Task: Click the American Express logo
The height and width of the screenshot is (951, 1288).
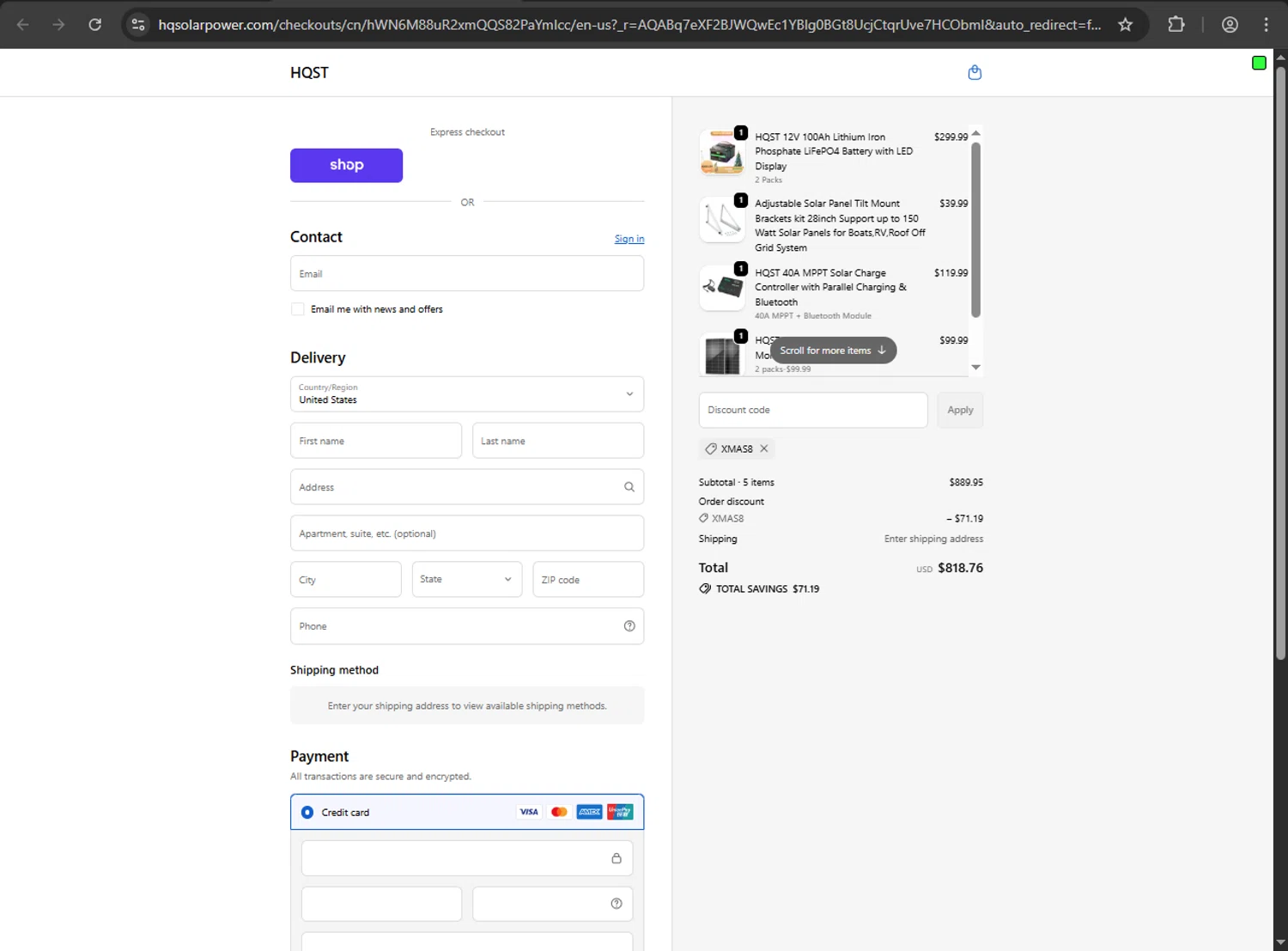Action: 589,812
